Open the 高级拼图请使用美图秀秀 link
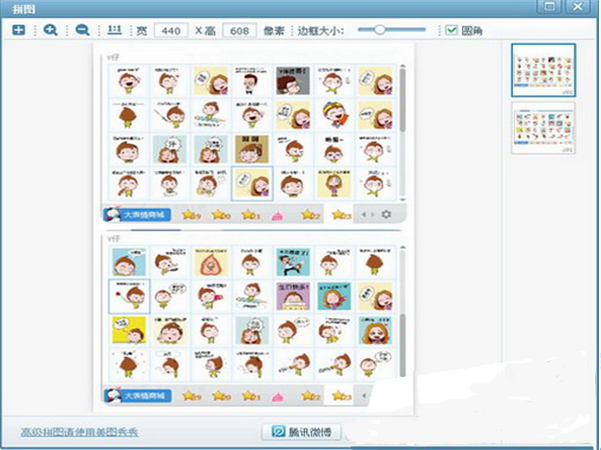The image size is (601, 450). 79,432
